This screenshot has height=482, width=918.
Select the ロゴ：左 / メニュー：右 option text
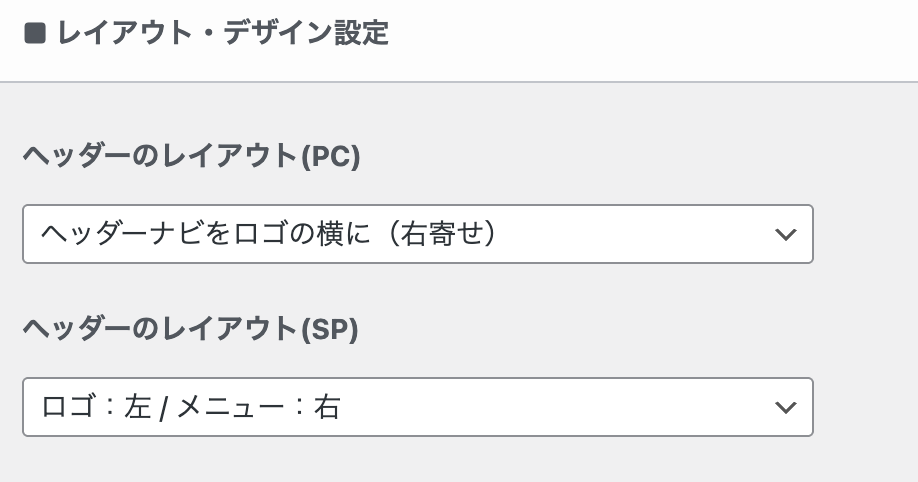191,407
